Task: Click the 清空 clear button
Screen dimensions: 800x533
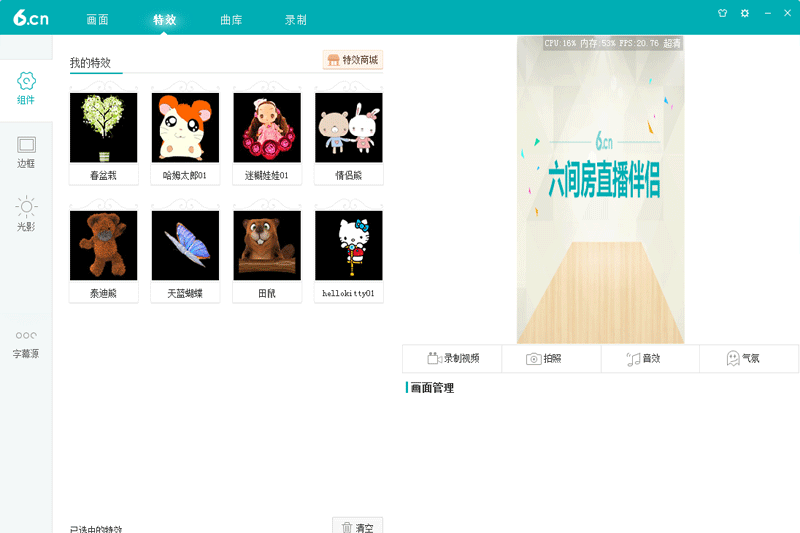Action: pyautogui.click(x=358, y=527)
